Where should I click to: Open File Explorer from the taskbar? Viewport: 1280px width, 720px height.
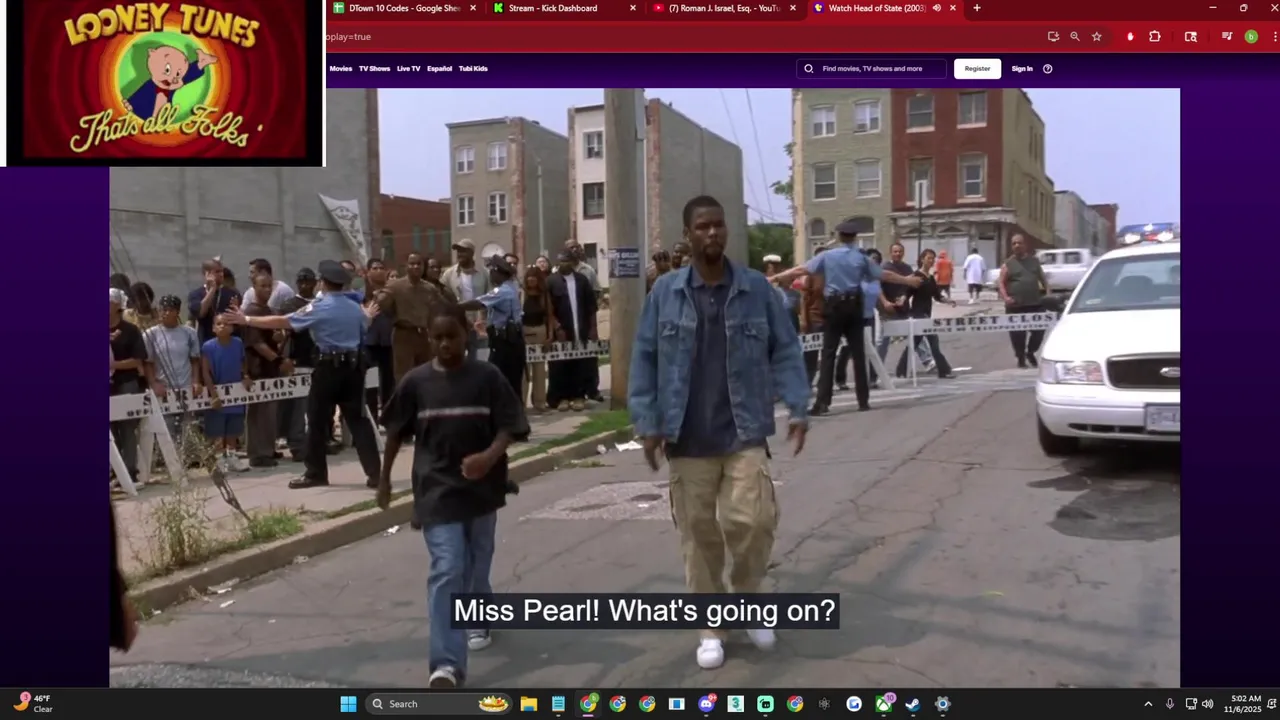529,704
